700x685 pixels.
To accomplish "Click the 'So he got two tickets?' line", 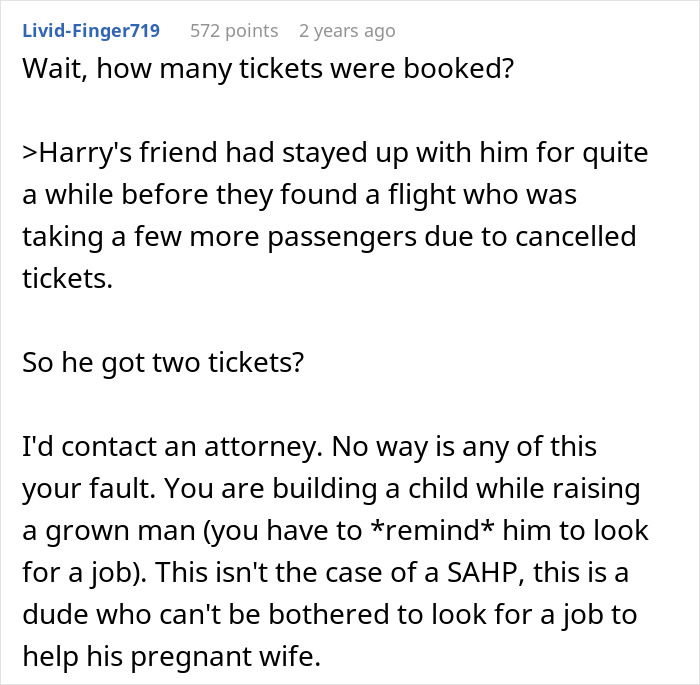I will (x=163, y=362).
